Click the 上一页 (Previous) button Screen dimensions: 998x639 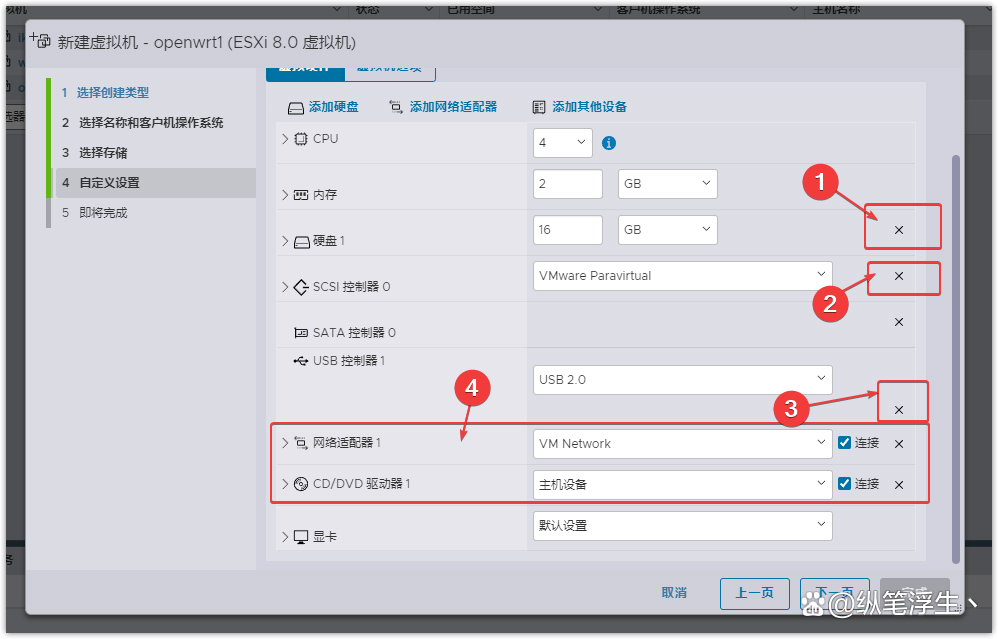(755, 592)
